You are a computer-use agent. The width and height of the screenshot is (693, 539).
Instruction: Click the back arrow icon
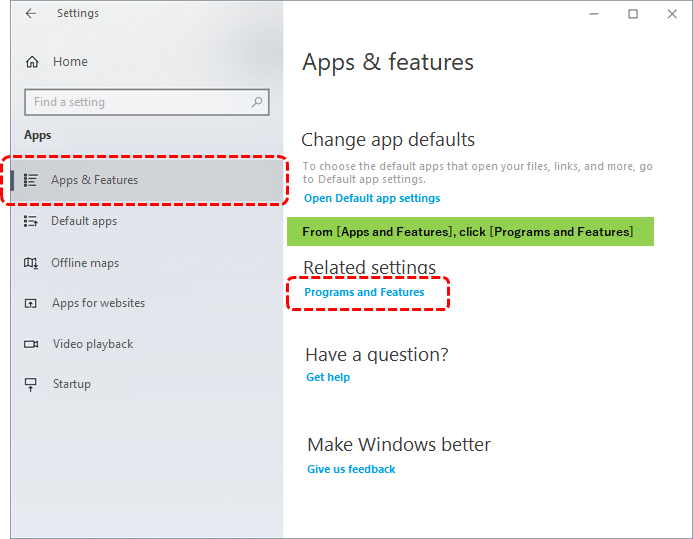click(x=31, y=14)
